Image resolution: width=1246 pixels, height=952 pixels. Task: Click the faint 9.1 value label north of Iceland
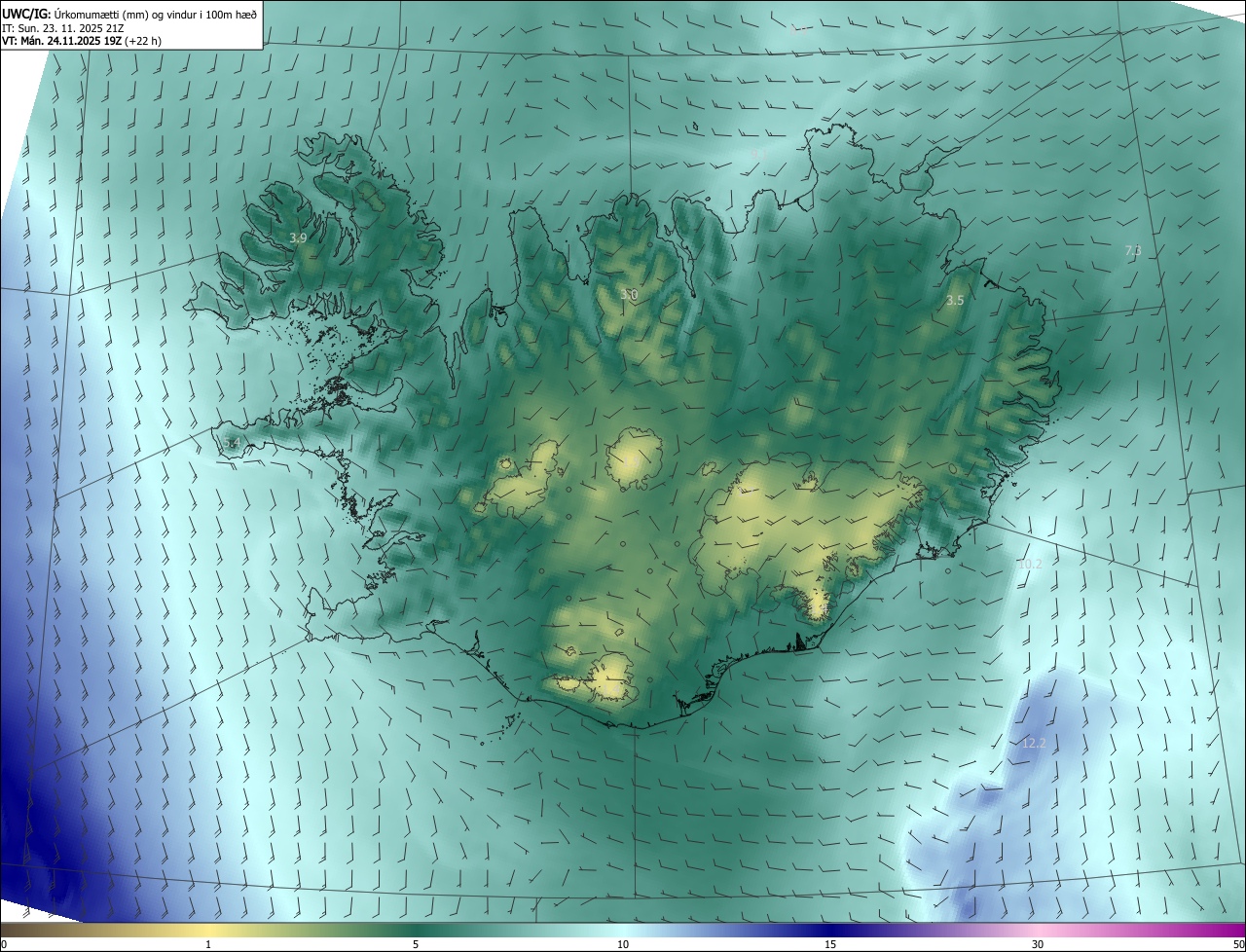click(x=757, y=154)
